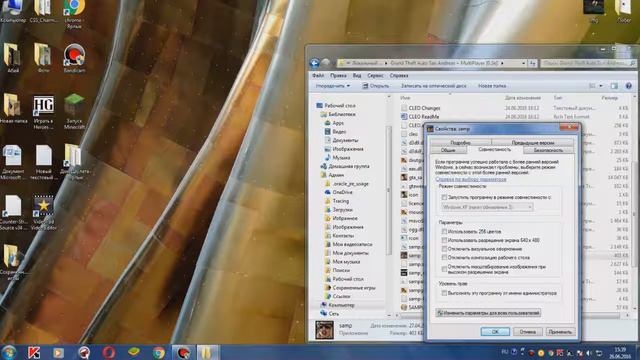Open Opera browser on taskbar
The height and width of the screenshot is (360, 640).
(x=109, y=352)
